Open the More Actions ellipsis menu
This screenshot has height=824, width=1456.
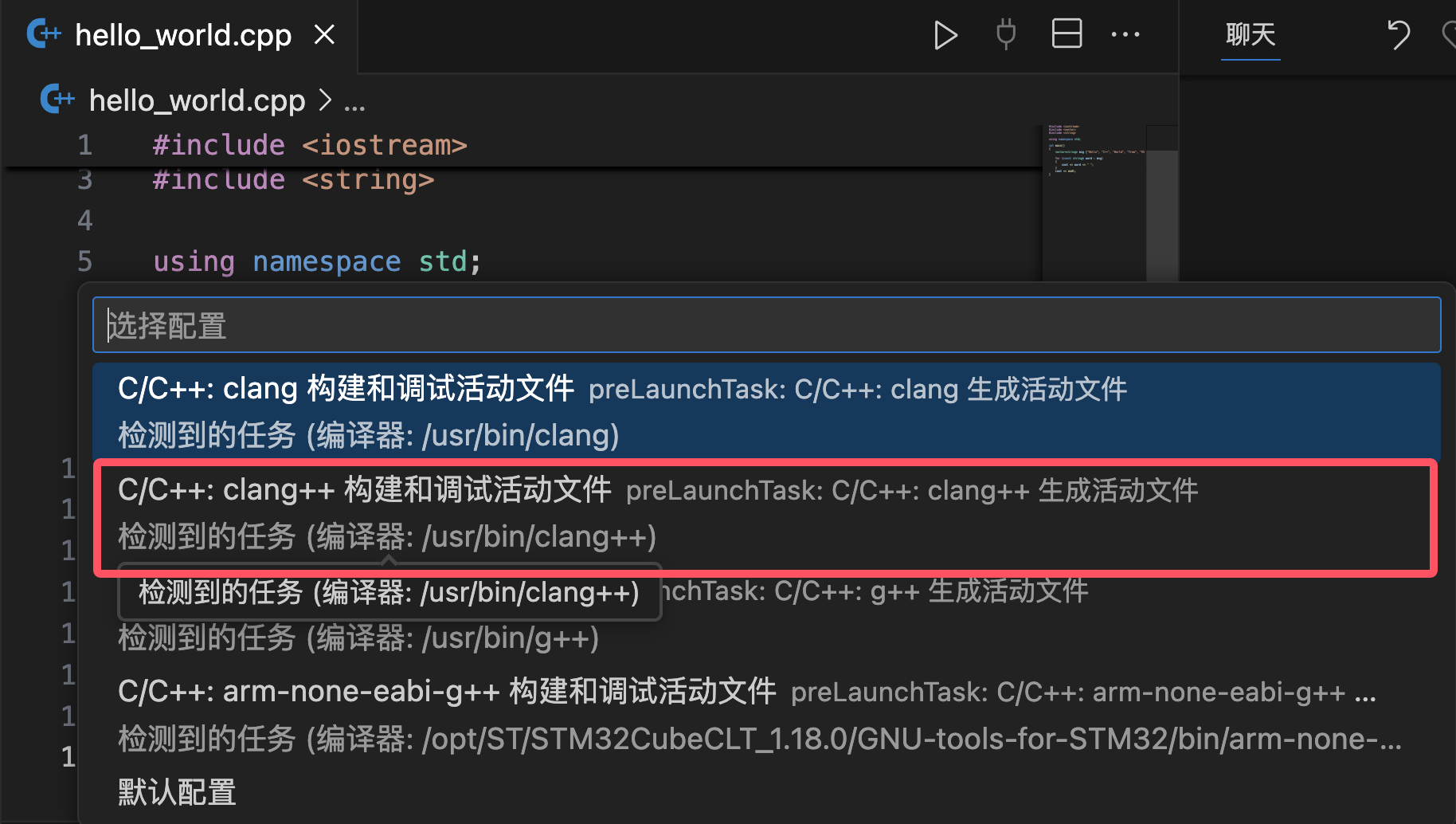(x=1125, y=35)
